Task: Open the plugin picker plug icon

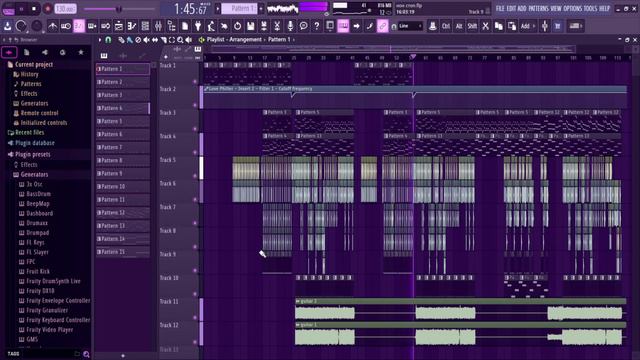Action: pyautogui.click(x=198, y=26)
